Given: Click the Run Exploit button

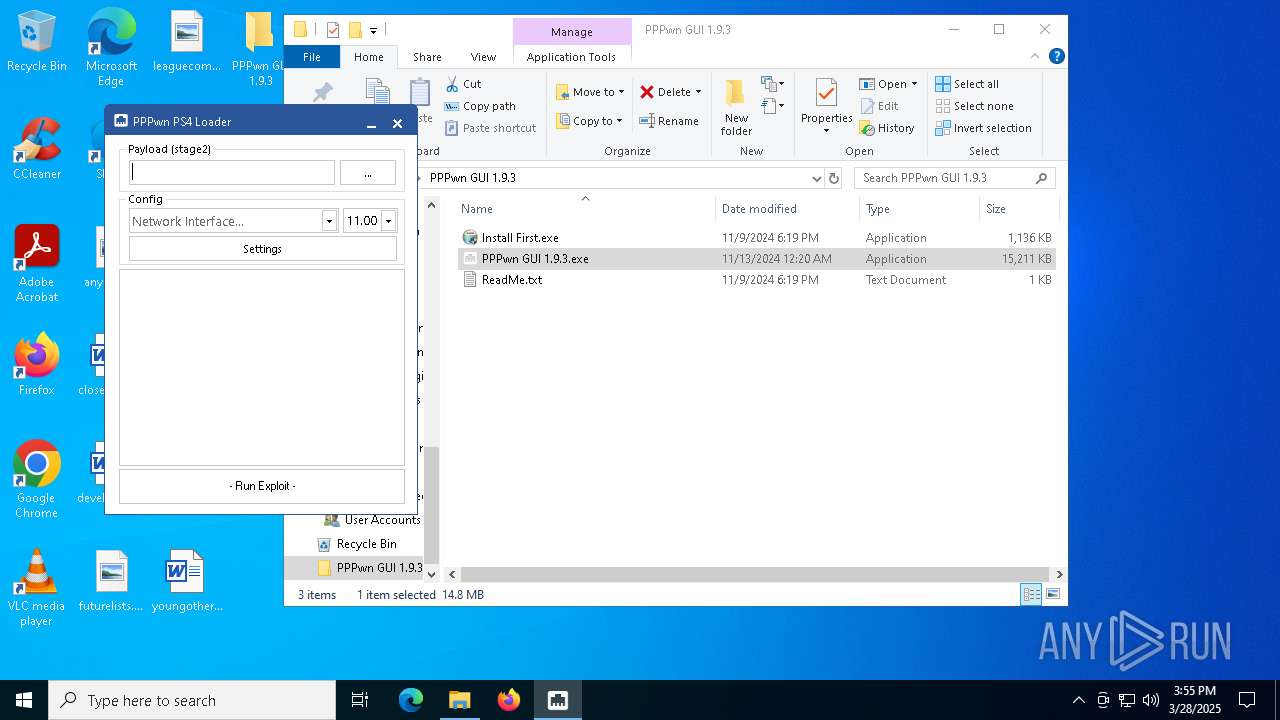Looking at the screenshot, I should [262, 486].
